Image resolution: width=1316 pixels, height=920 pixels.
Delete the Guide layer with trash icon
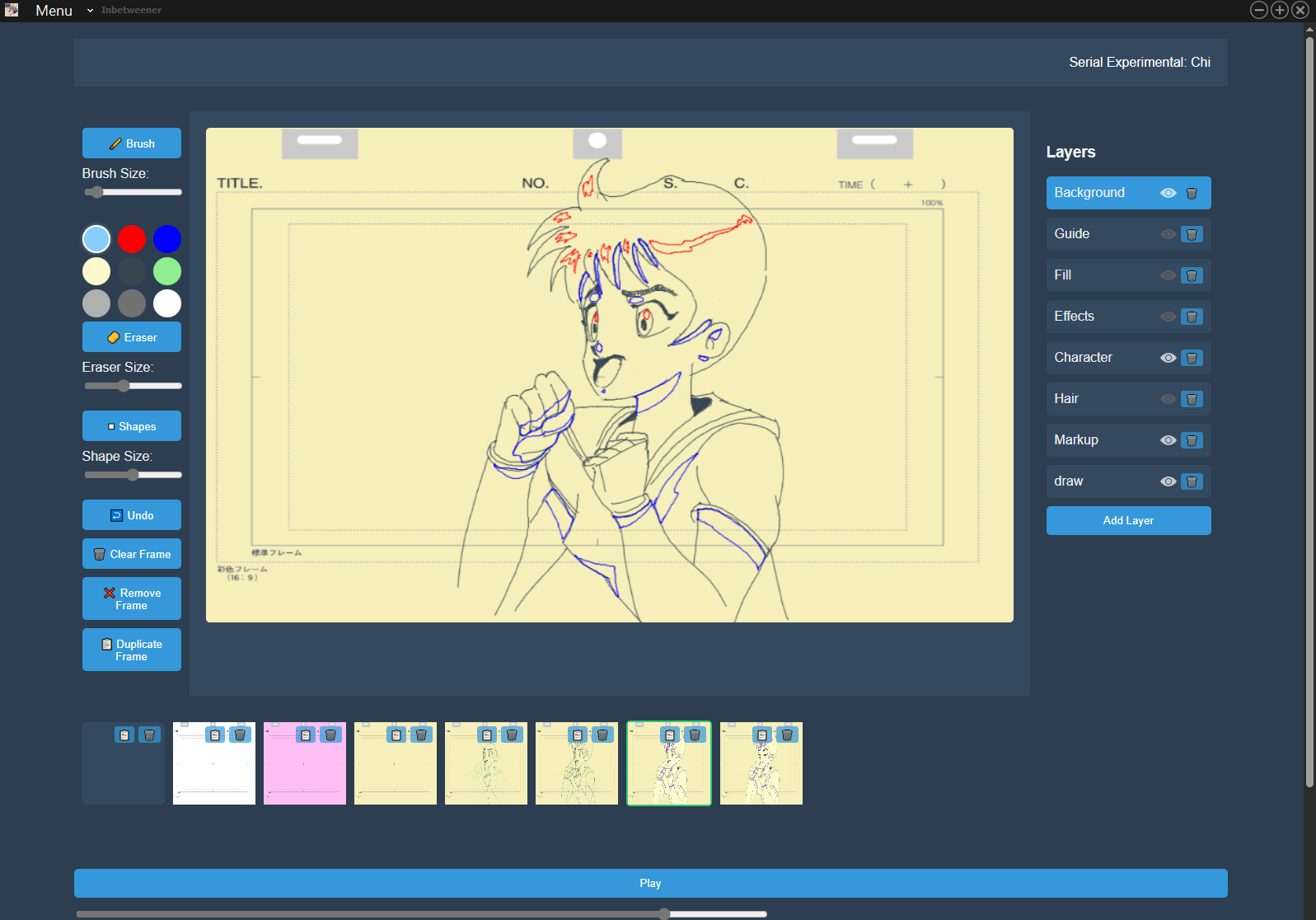(x=1192, y=234)
